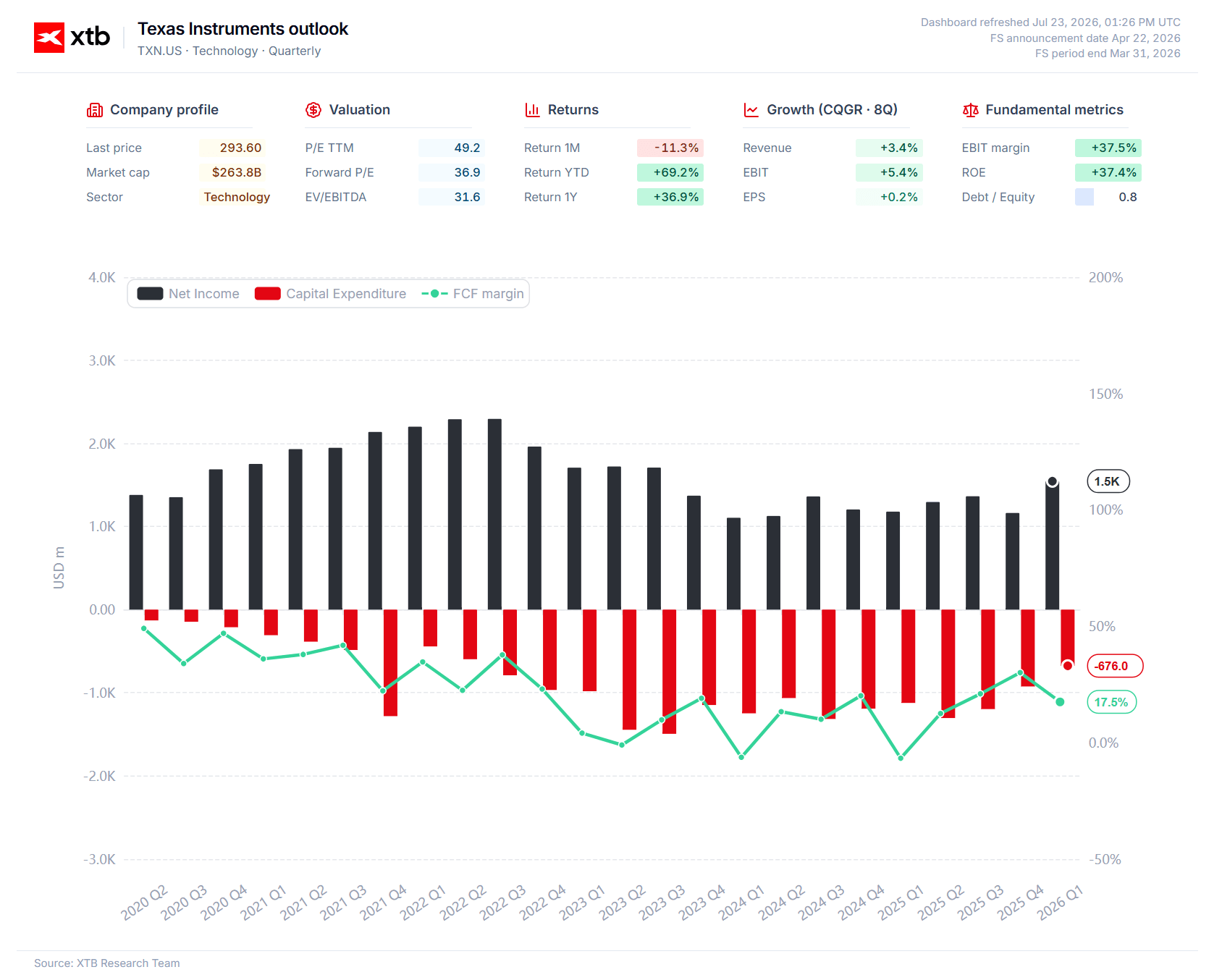Click the ROE label
1222x980 pixels.
tap(974, 172)
